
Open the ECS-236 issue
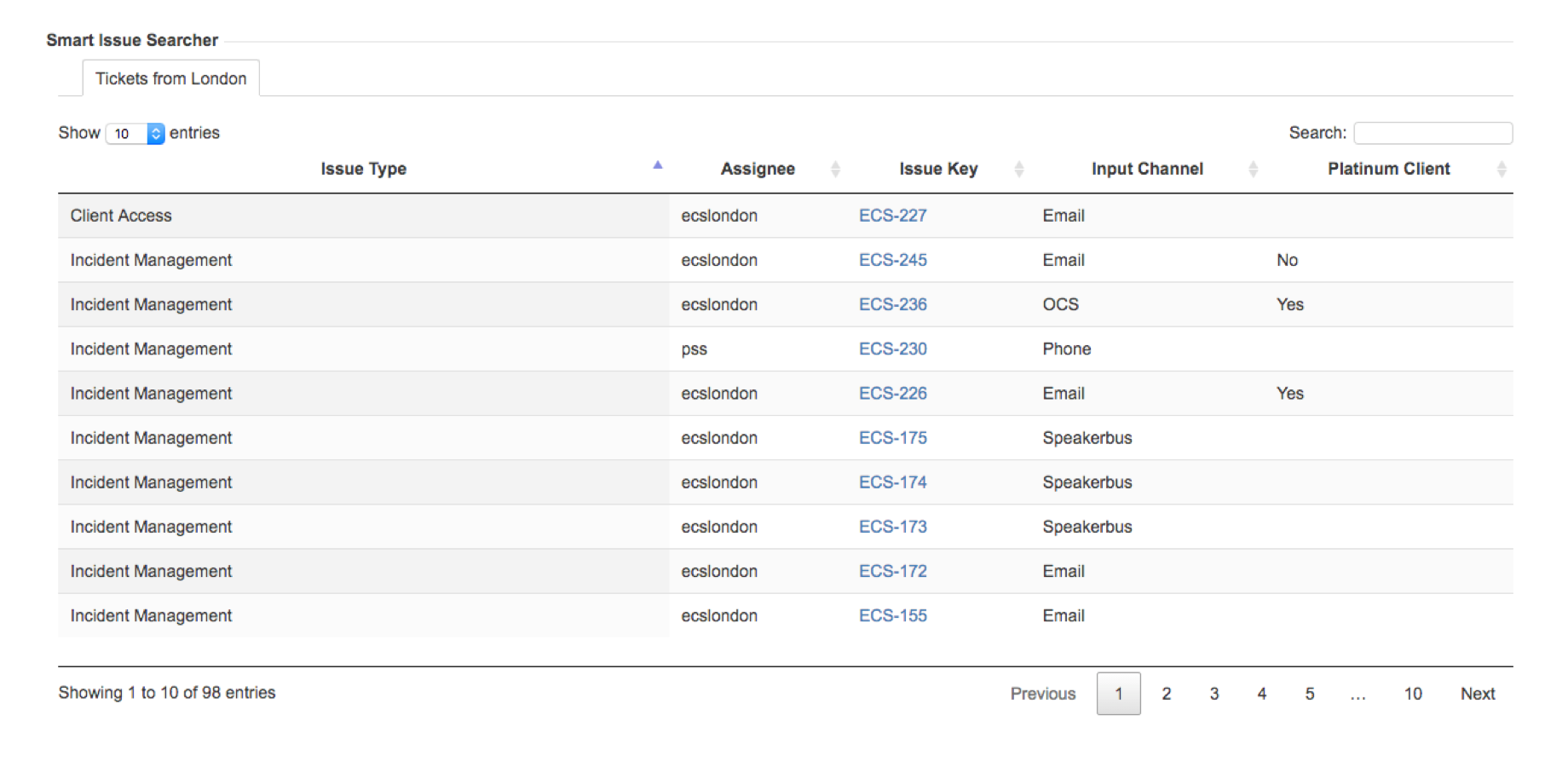coord(892,304)
